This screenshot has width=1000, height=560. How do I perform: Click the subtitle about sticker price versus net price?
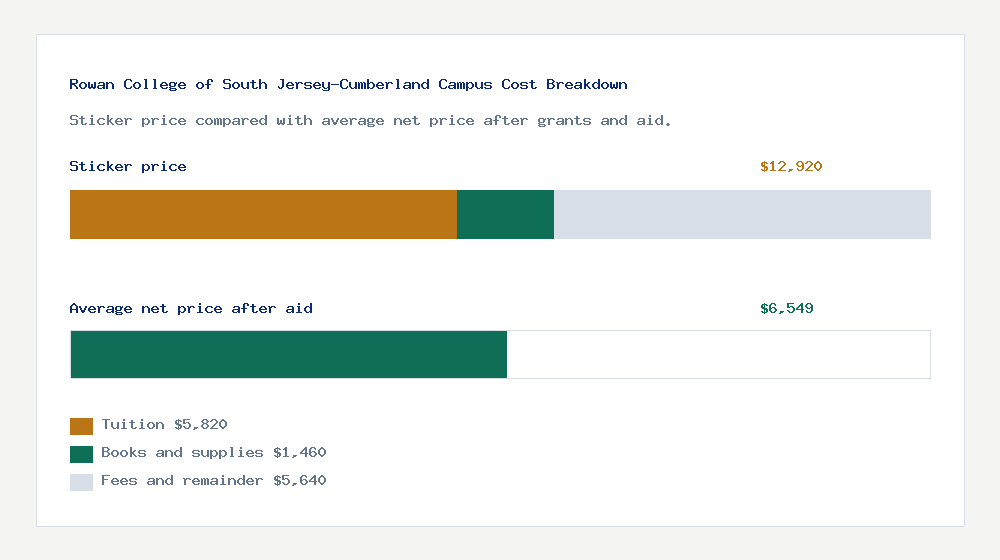coord(370,120)
